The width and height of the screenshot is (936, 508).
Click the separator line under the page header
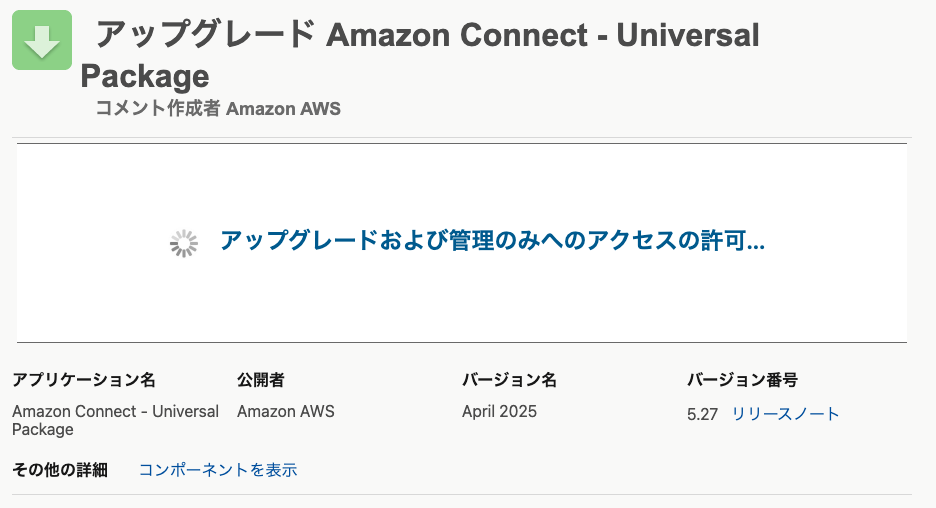pos(462,138)
